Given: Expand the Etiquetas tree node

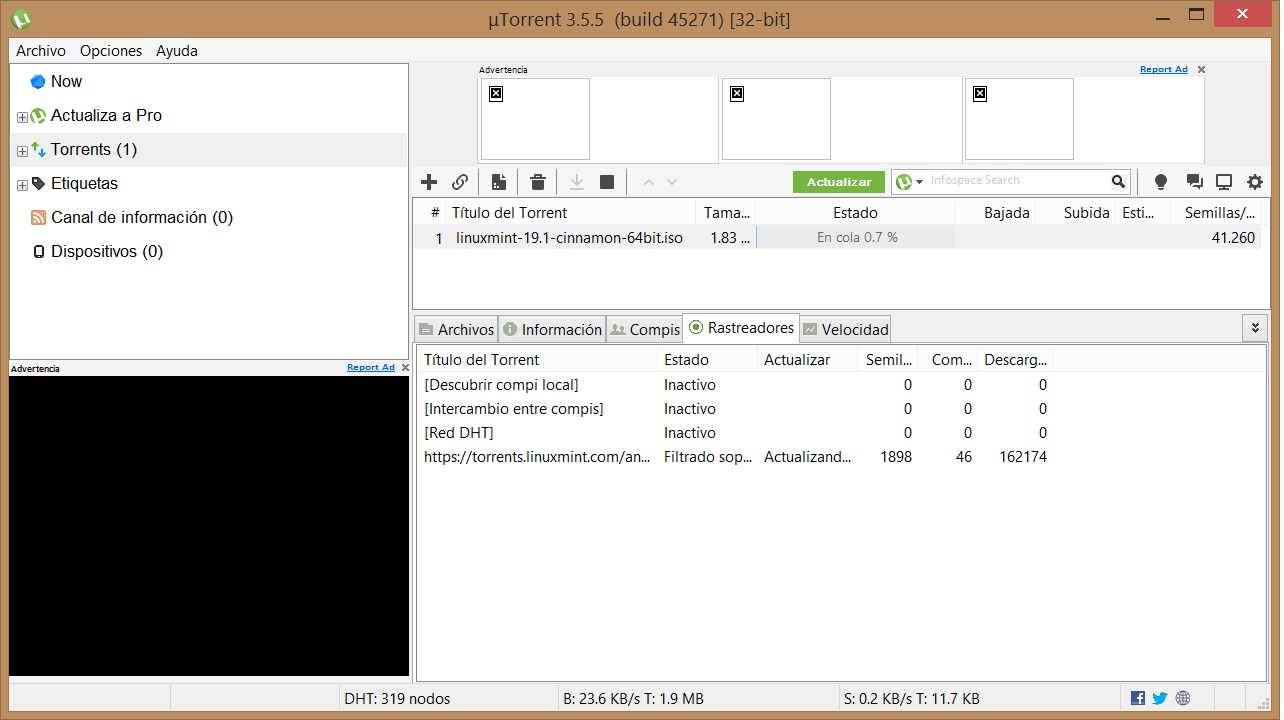Looking at the screenshot, I should [x=22, y=185].
